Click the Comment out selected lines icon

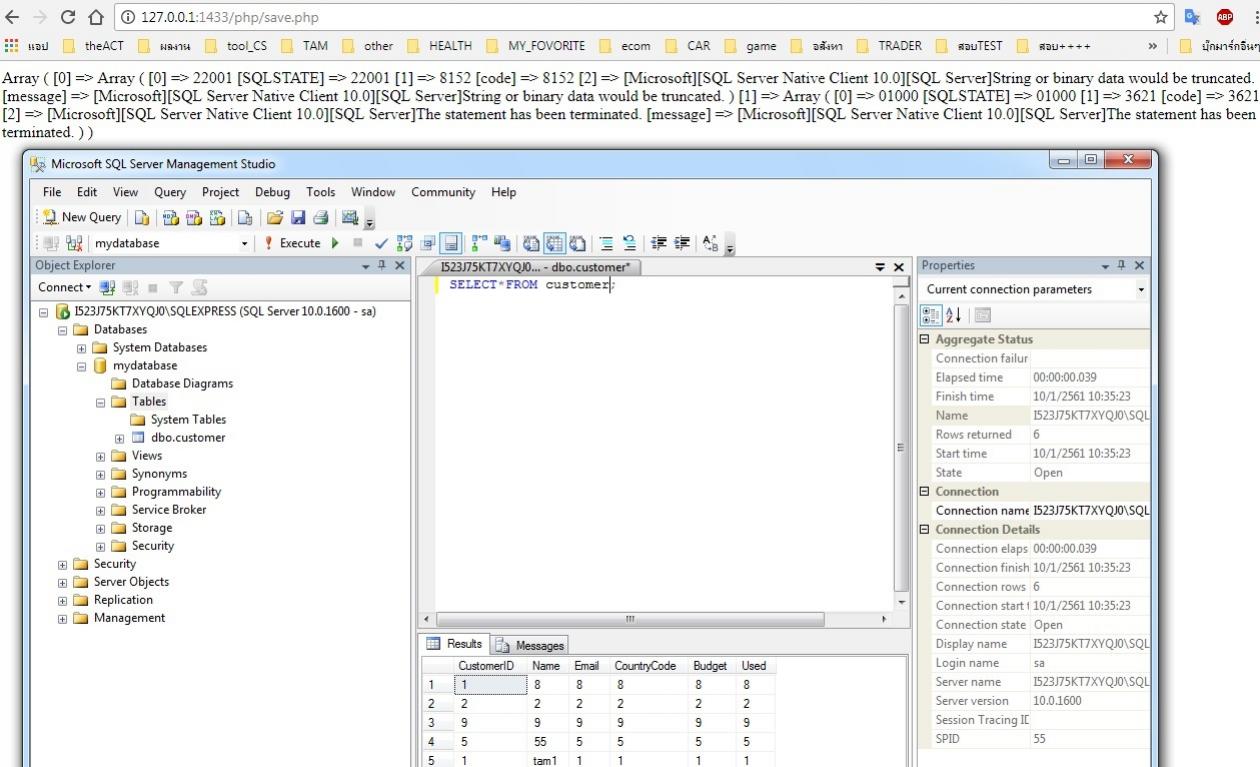tap(606, 243)
